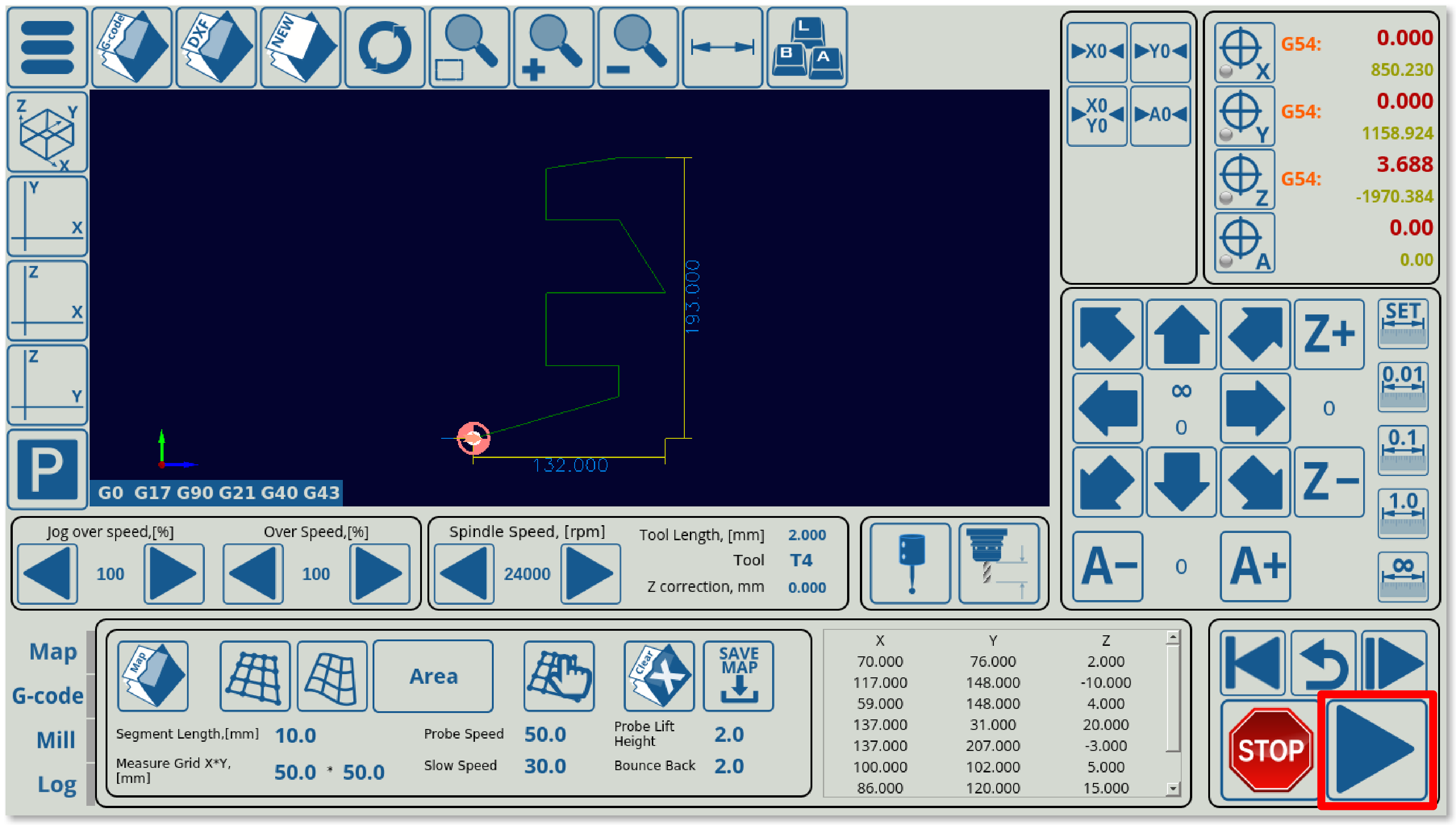Decrease jog over speed with left arrow
Image resolution: width=1456 pixels, height=825 pixels.
point(48,574)
